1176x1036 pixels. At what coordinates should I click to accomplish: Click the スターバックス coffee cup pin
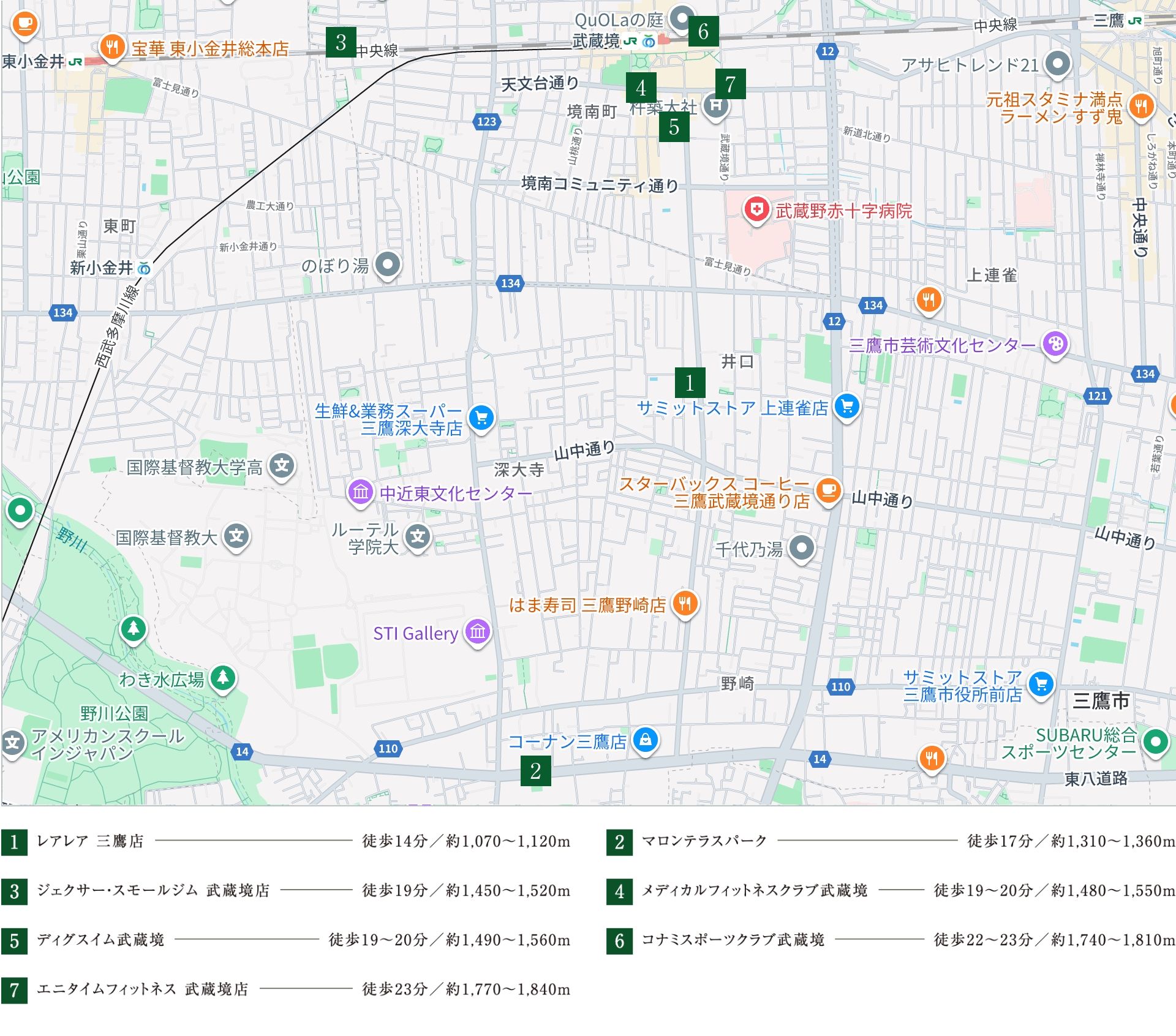tap(828, 491)
